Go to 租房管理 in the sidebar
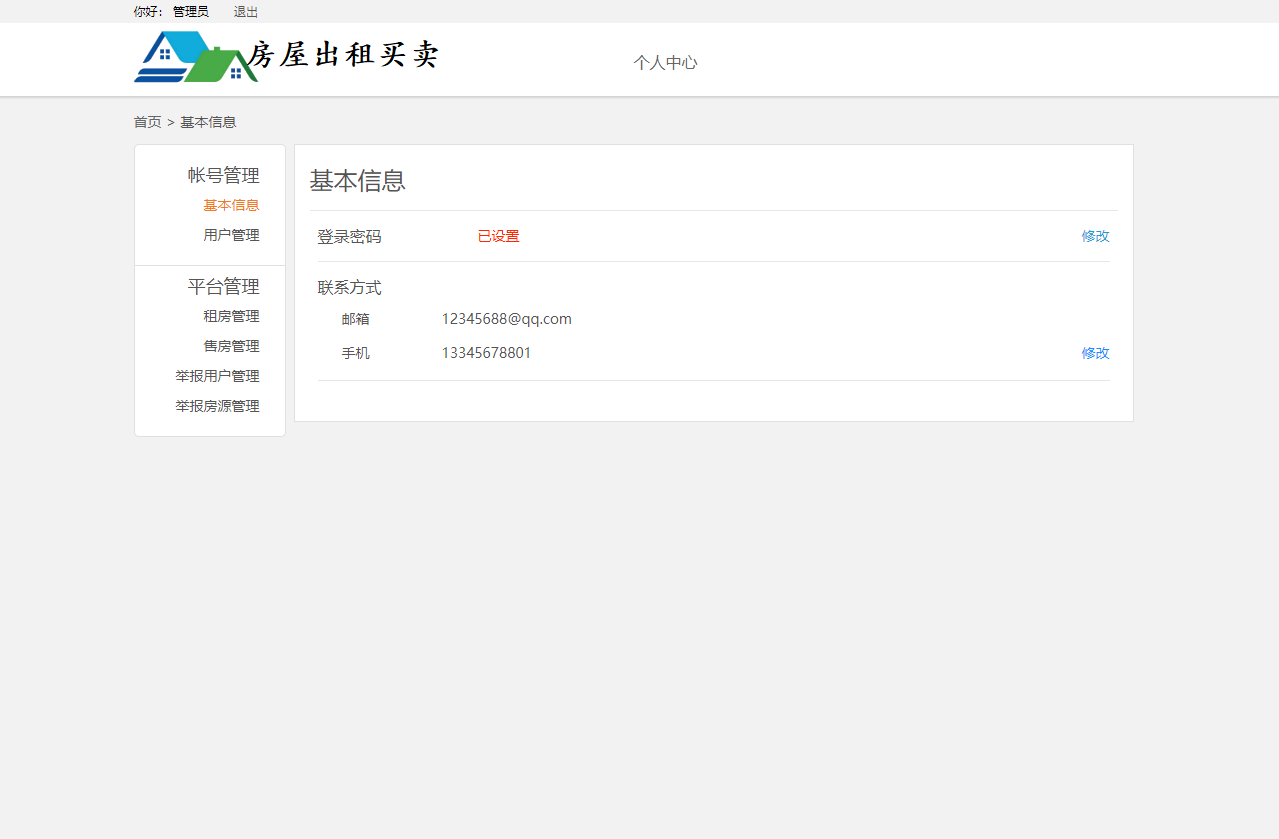The image size is (1279, 839). pos(231,315)
